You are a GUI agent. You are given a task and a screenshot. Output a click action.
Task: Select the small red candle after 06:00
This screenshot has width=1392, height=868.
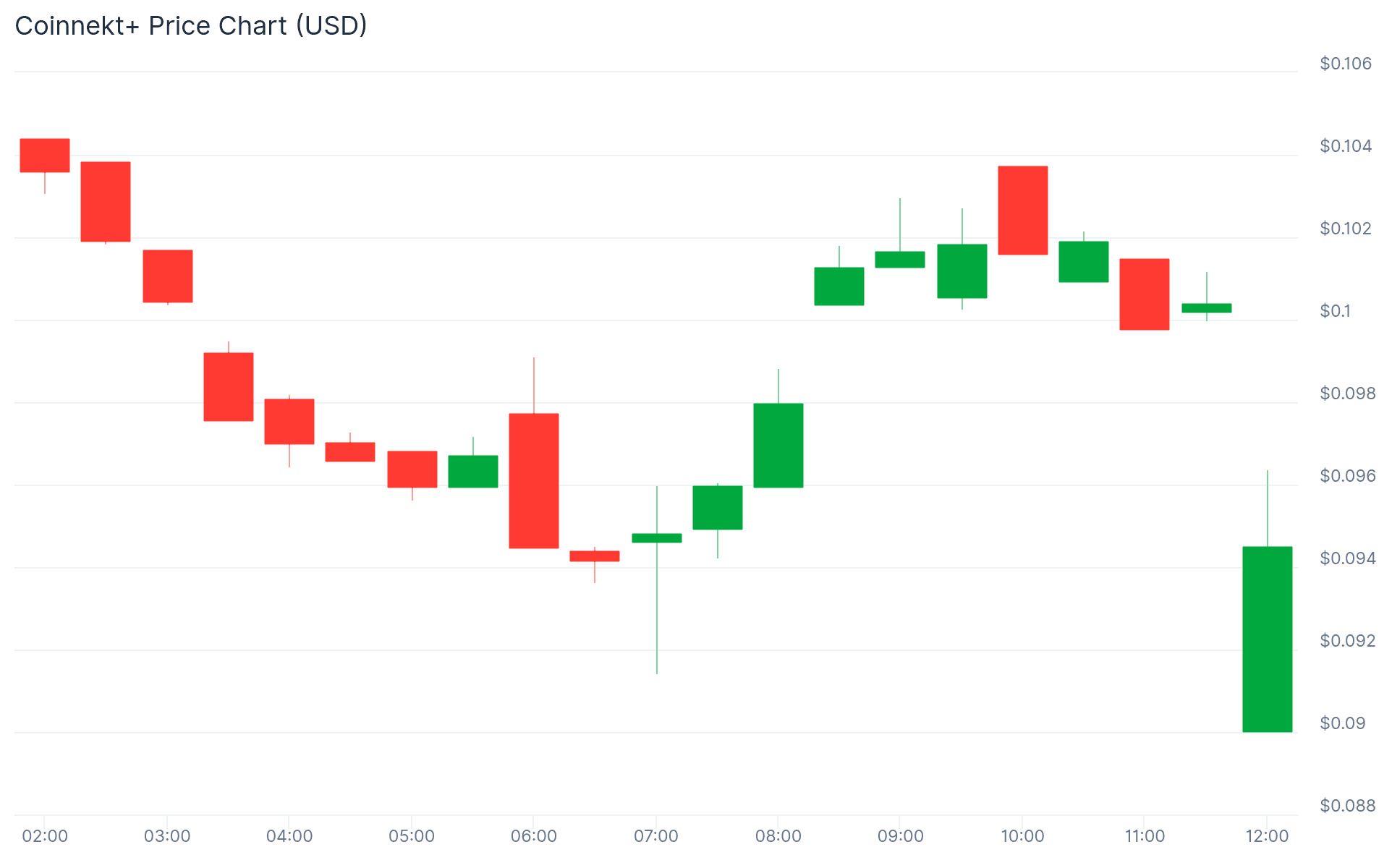click(x=595, y=556)
